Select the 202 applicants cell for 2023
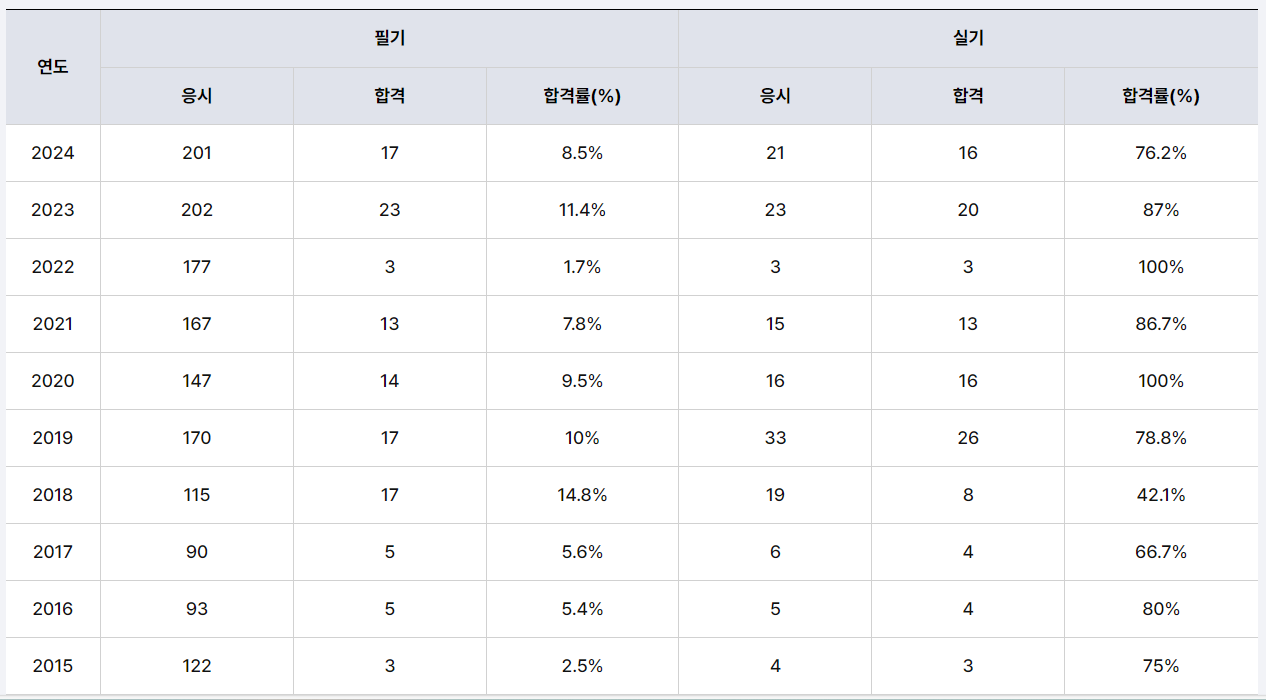This screenshot has width=1266, height=700. (197, 210)
